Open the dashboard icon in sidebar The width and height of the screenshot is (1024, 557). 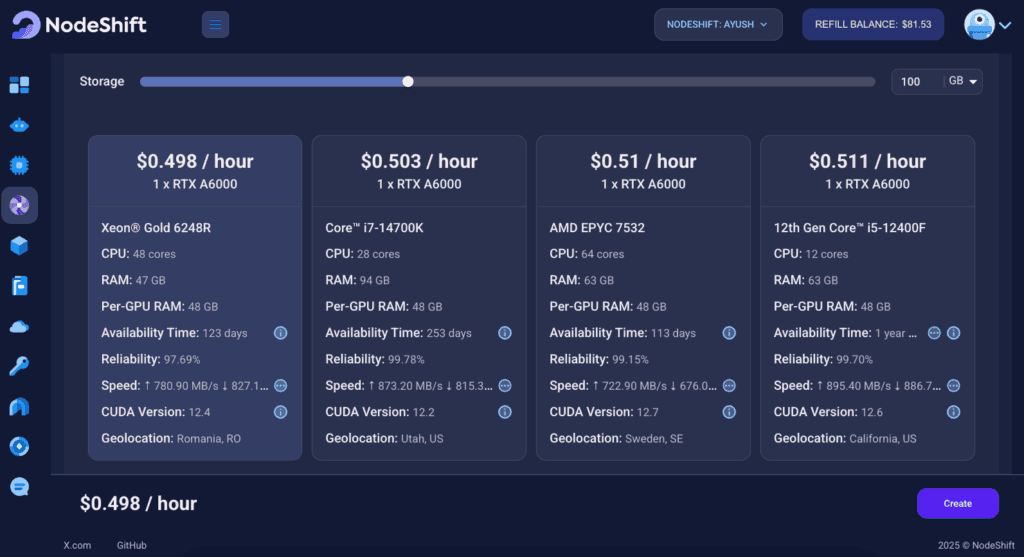19,85
